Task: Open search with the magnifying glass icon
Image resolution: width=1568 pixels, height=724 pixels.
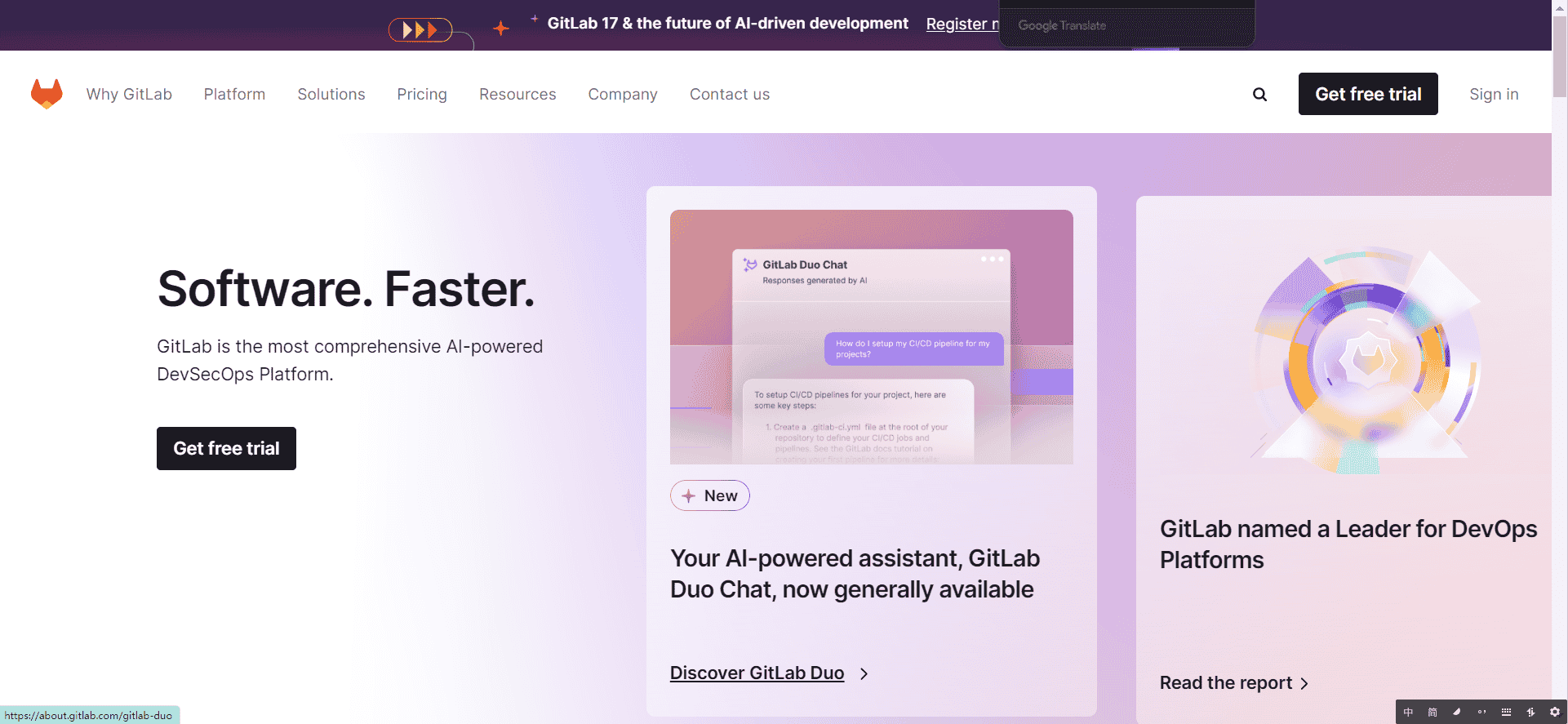Action: 1259,95
